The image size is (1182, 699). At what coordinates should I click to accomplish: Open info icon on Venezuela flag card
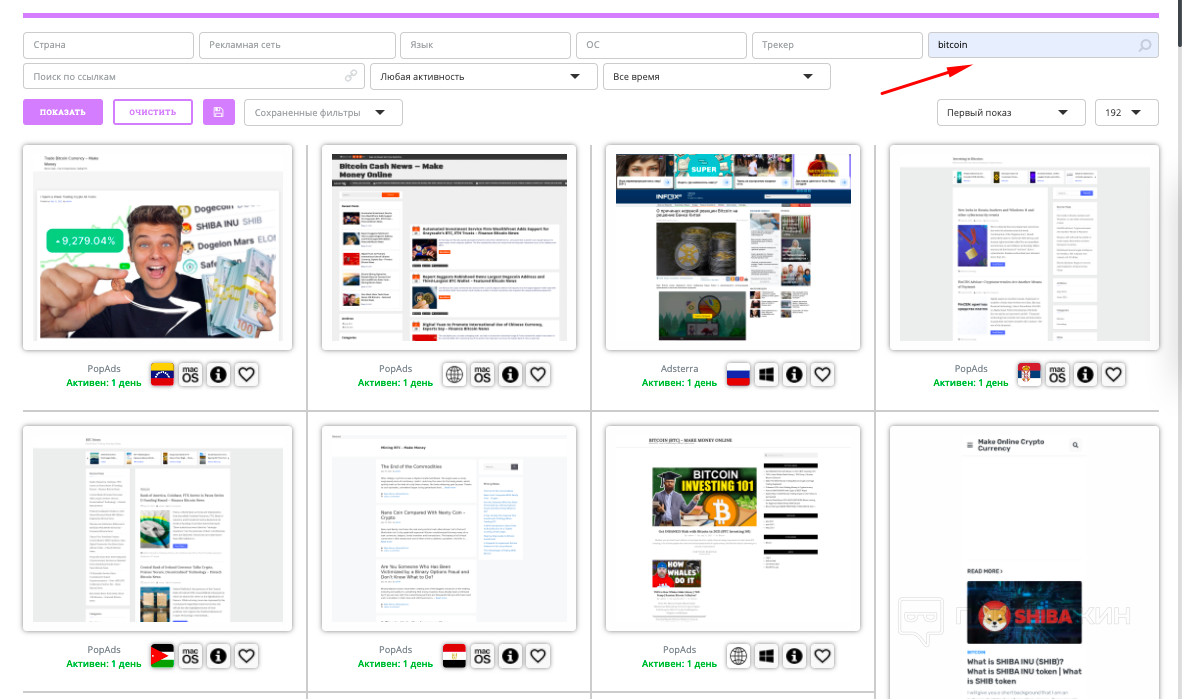(218, 375)
